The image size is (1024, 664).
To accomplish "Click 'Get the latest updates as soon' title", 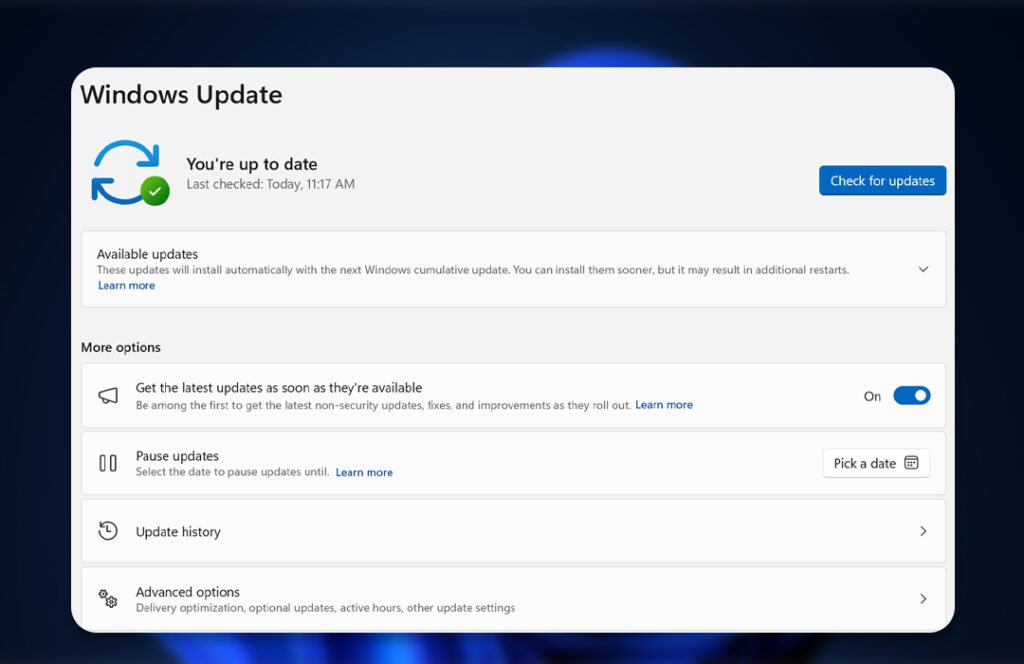I will pos(279,388).
